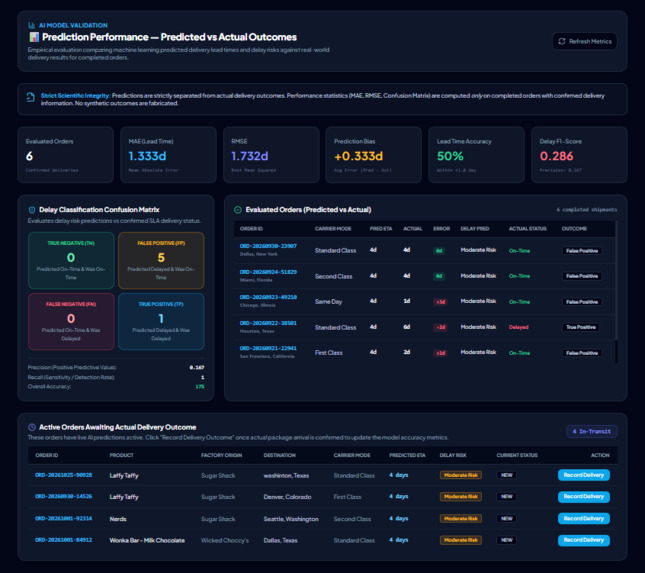Select the Delay F1-Score value 0.286

point(556,156)
